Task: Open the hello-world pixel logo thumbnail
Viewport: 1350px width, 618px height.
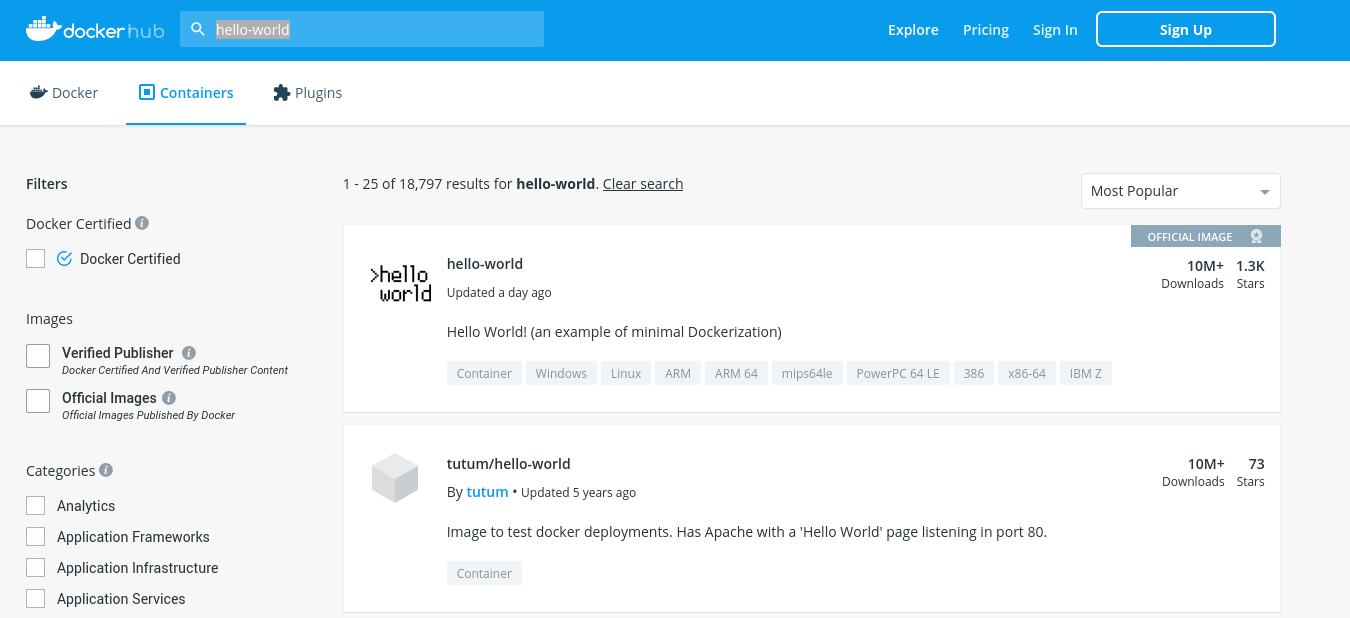Action: coord(400,284)
